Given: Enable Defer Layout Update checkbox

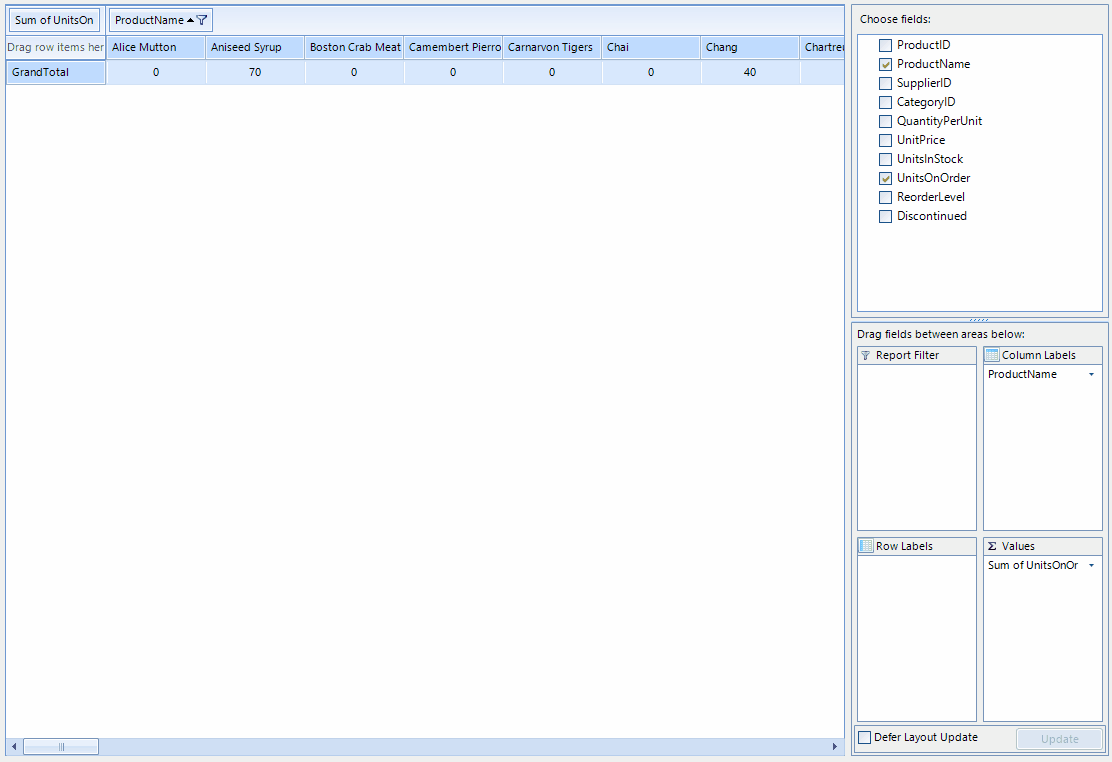Looking at the screenshot, I should click(865, 738).
